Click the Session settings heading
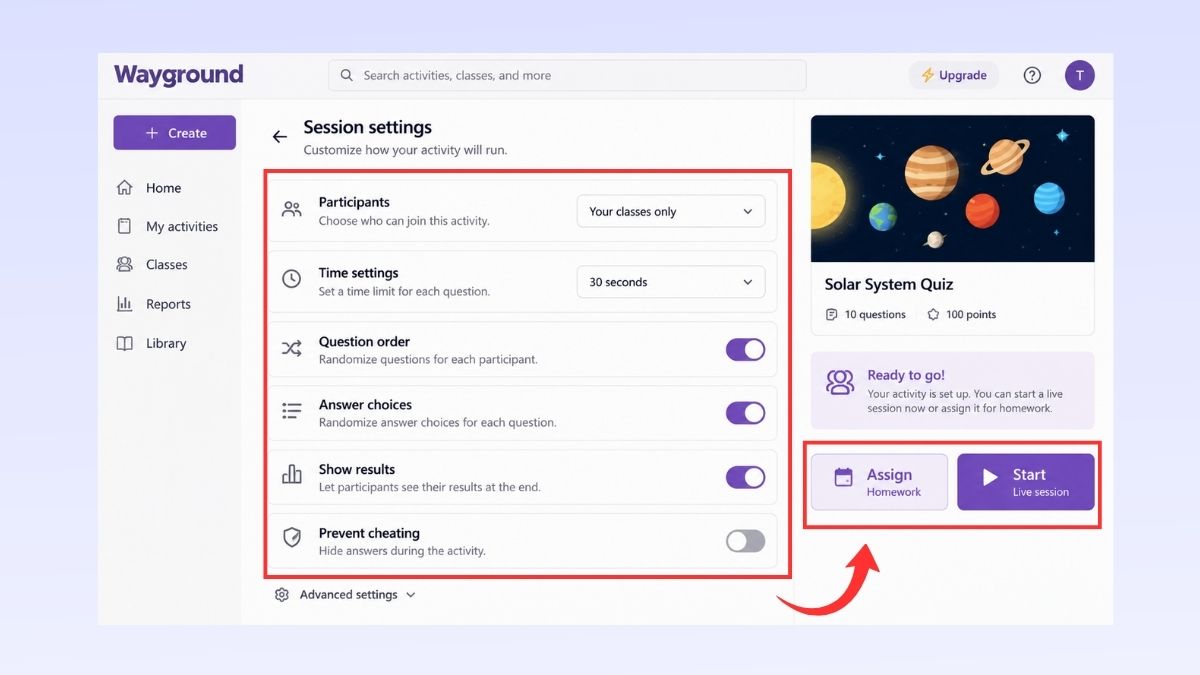 368,127
